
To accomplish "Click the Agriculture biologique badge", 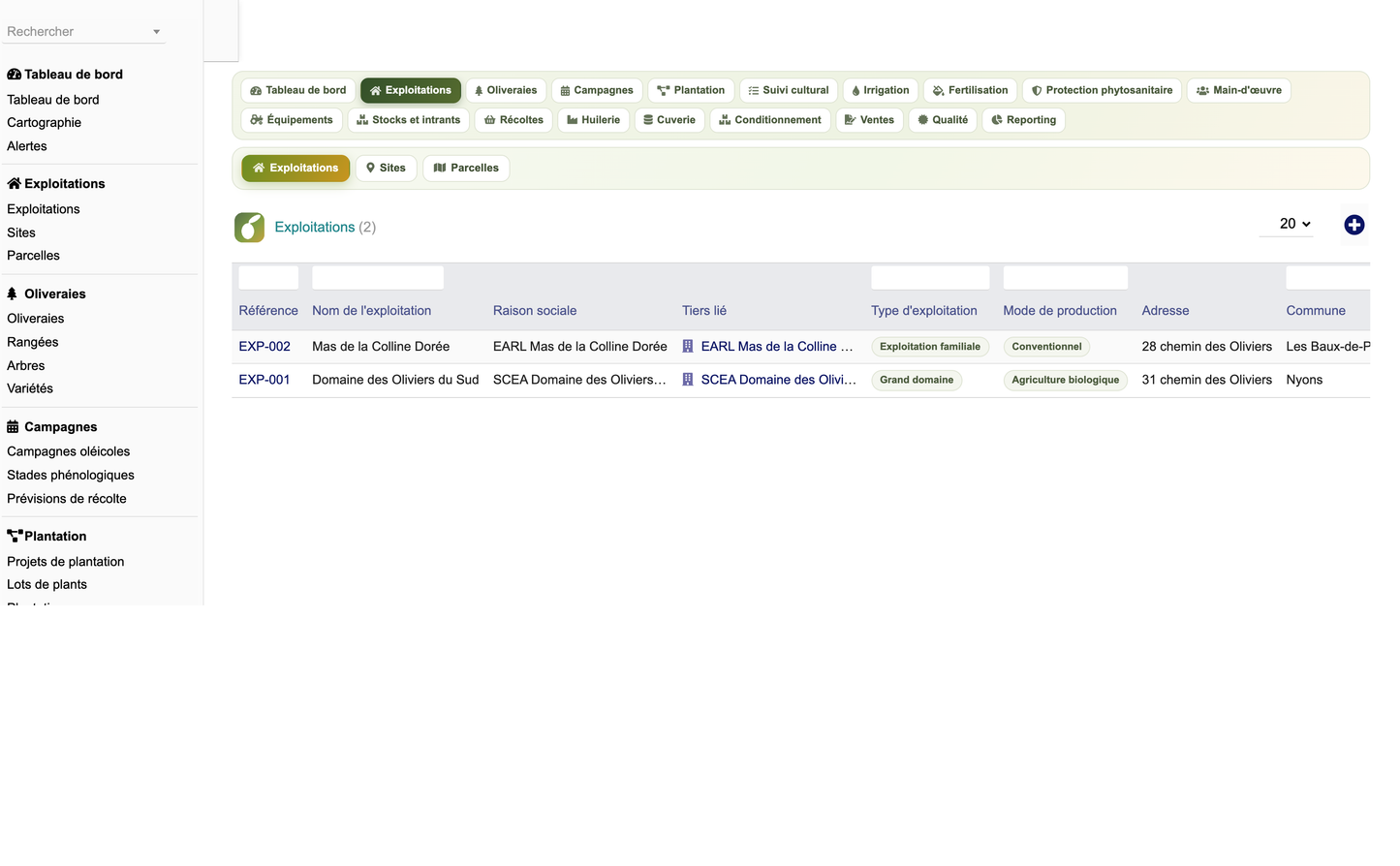I will pos(1066,380).
